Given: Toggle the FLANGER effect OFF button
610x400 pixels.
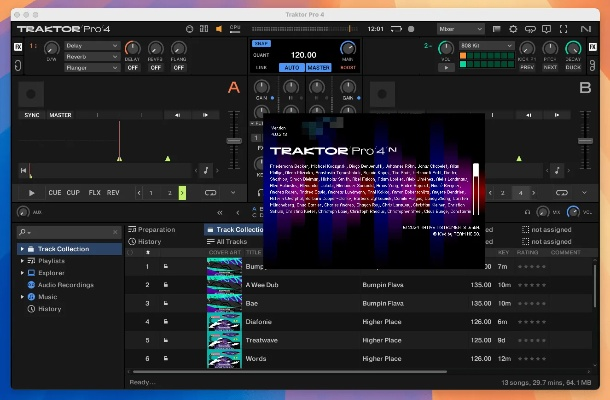Looking at the screenshot, I should [x=179, y=68].
